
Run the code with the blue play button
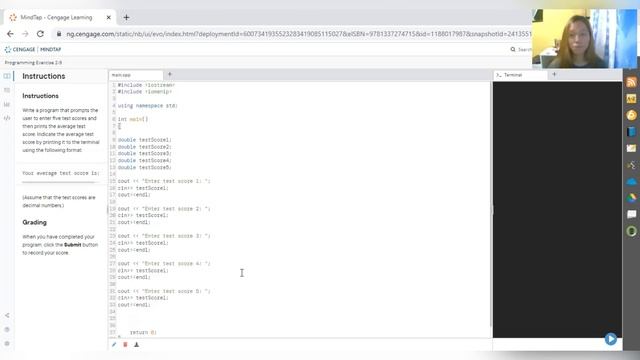click(611, 339)
